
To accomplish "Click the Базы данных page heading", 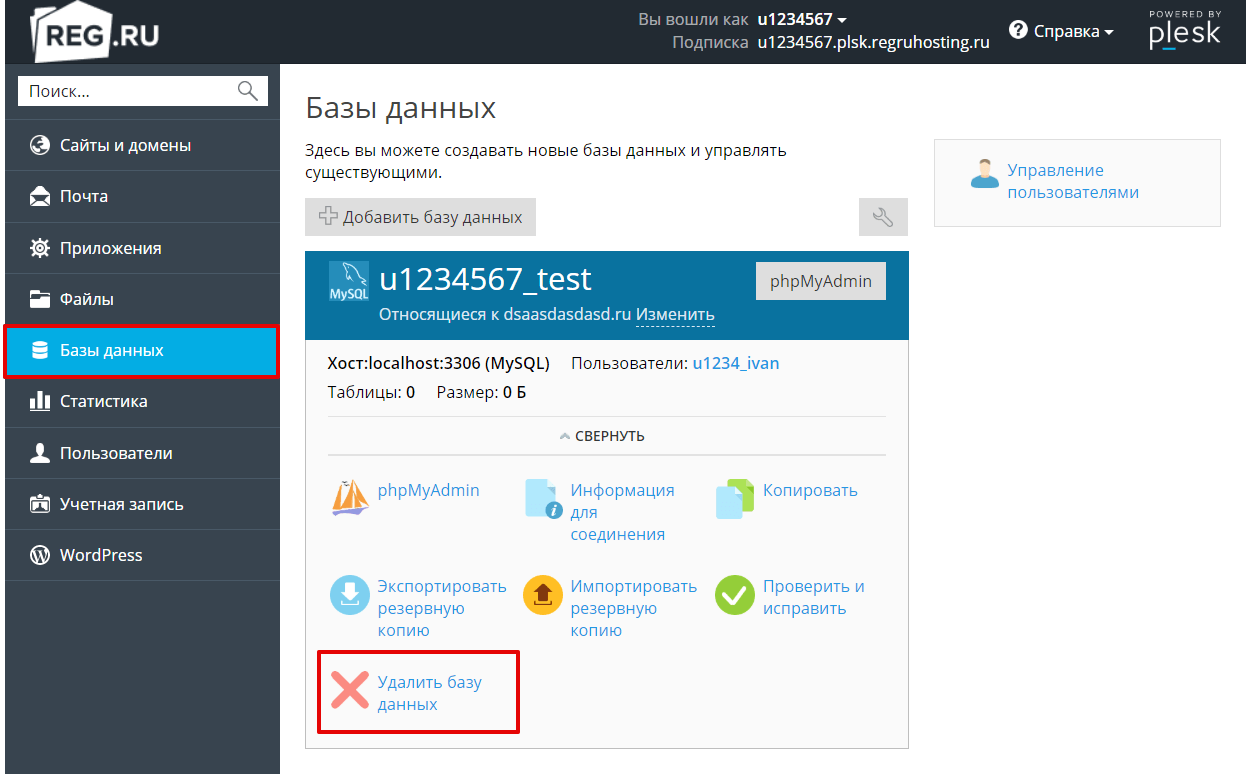I will pos(400,107).
